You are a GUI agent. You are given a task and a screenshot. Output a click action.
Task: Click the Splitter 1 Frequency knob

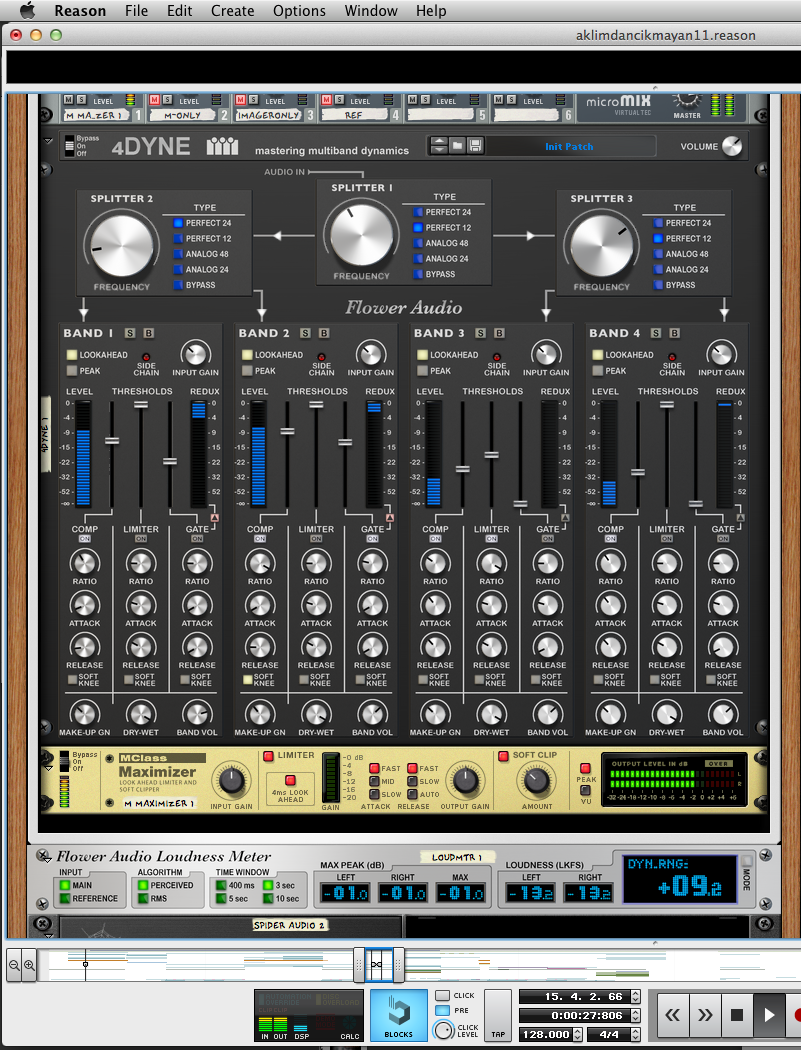pos(362,236)
